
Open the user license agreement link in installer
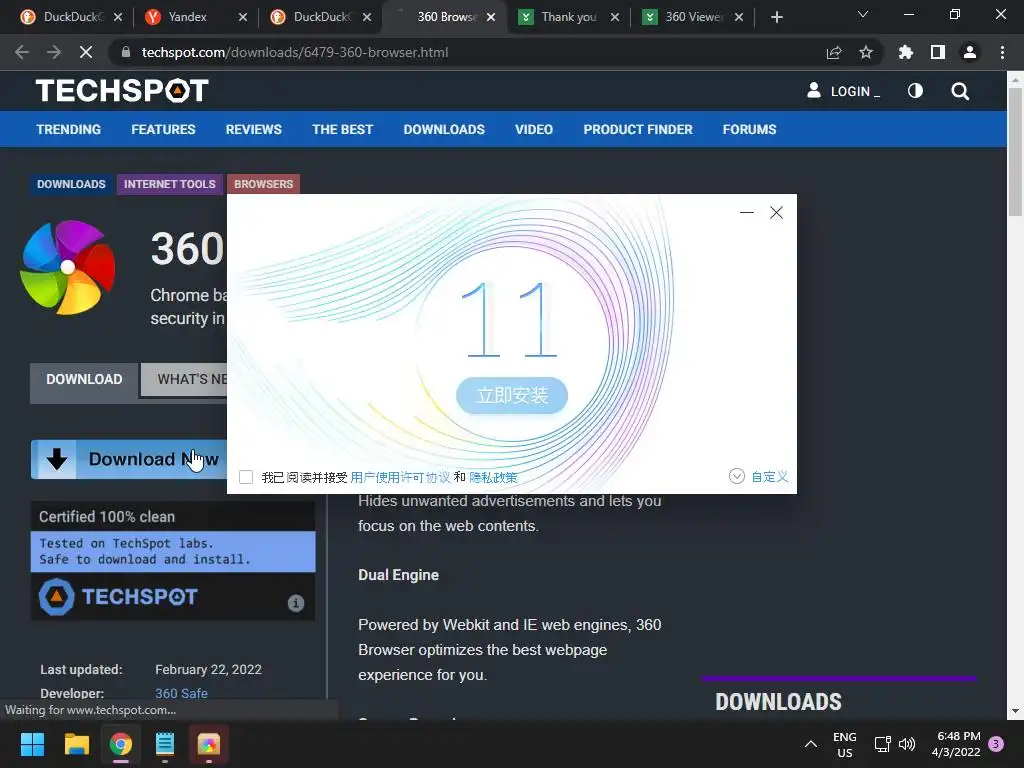coord(400,477)
